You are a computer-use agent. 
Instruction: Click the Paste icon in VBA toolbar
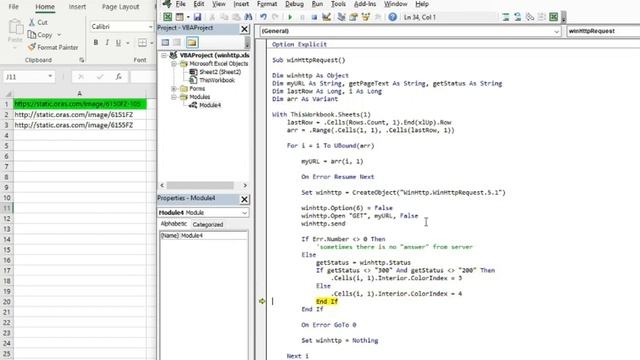tap(236, 17)
